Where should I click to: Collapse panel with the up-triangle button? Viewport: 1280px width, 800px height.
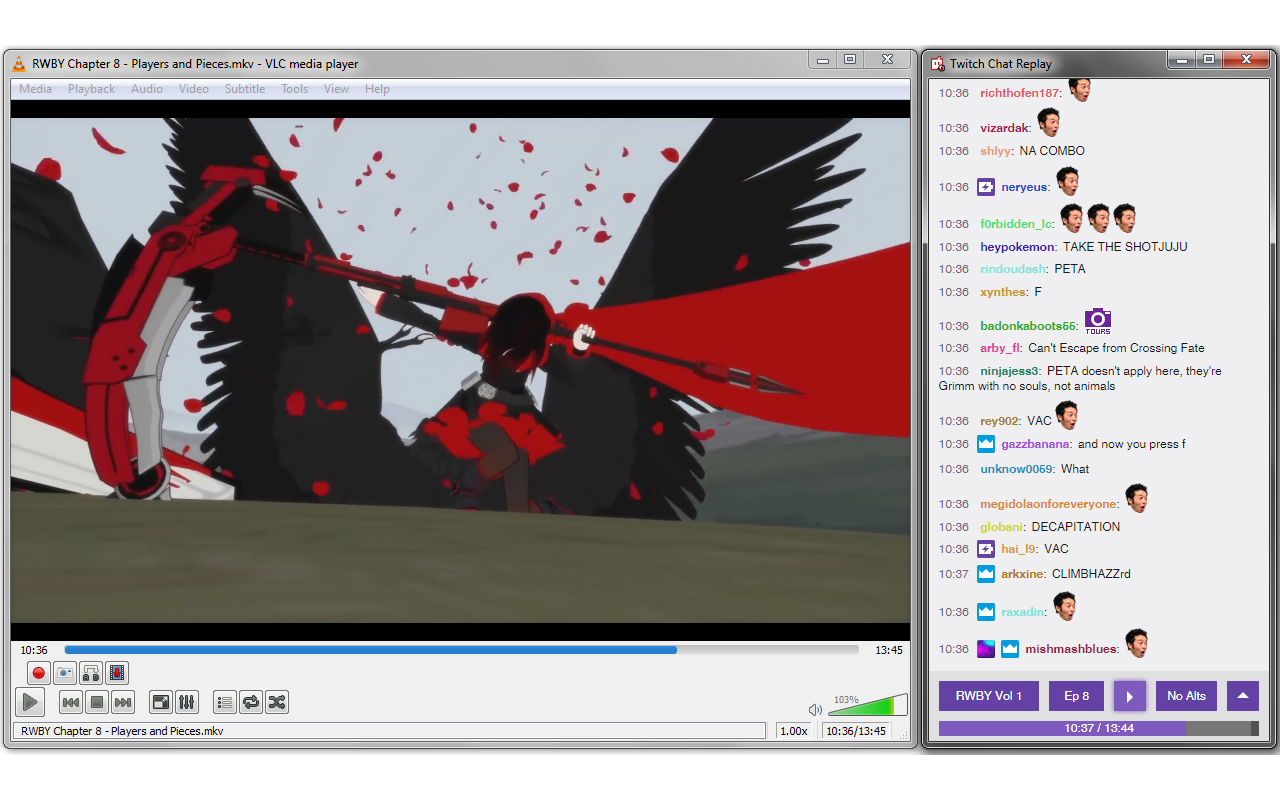click(x=1243, y=696)
